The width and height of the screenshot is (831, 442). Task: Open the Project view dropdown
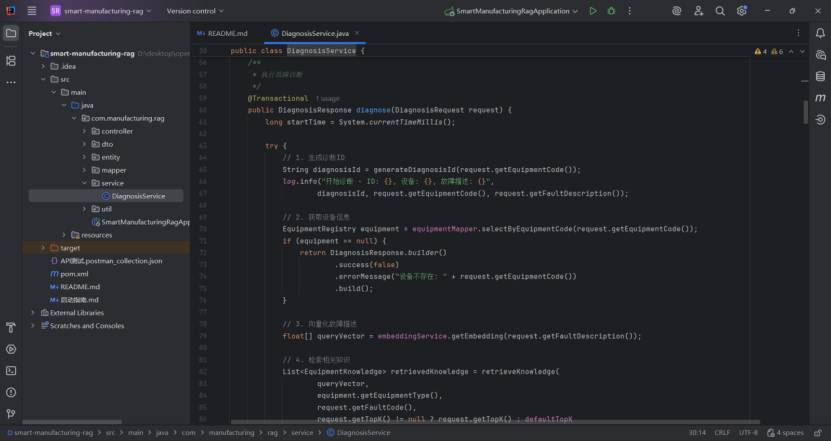tap(45, 33)
